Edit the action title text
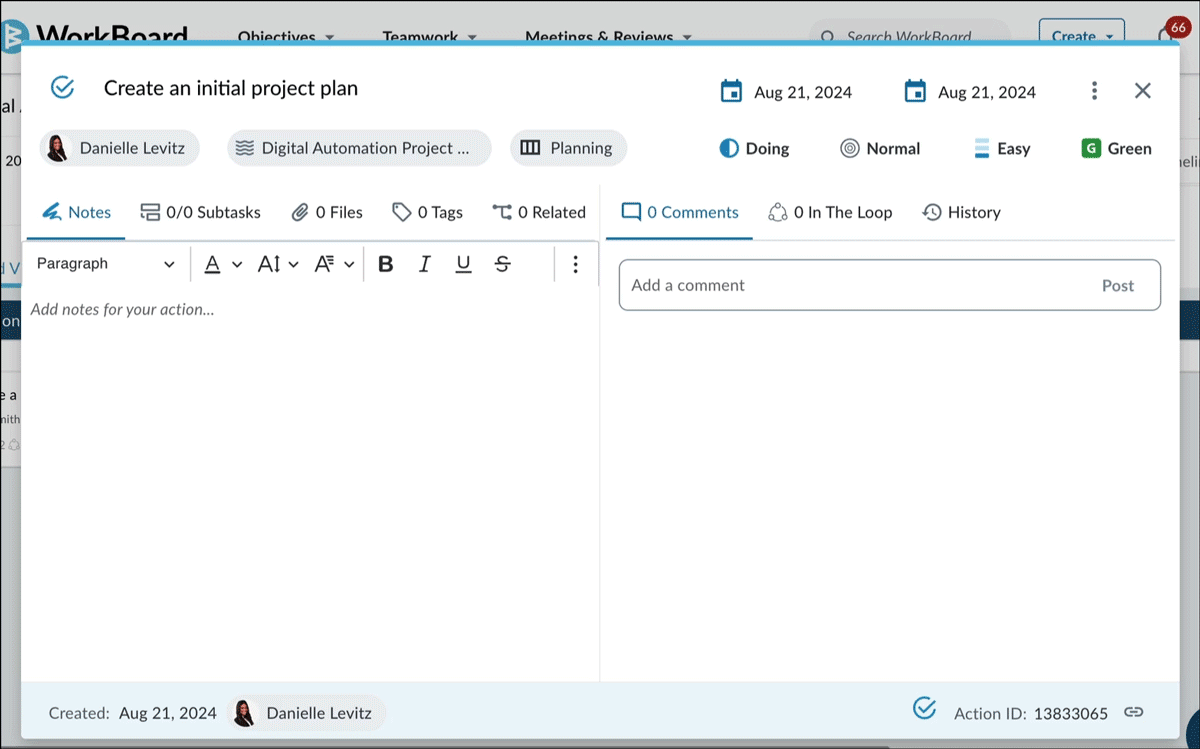The width and height of the screenshot is (1200, 749). (231, 88)
